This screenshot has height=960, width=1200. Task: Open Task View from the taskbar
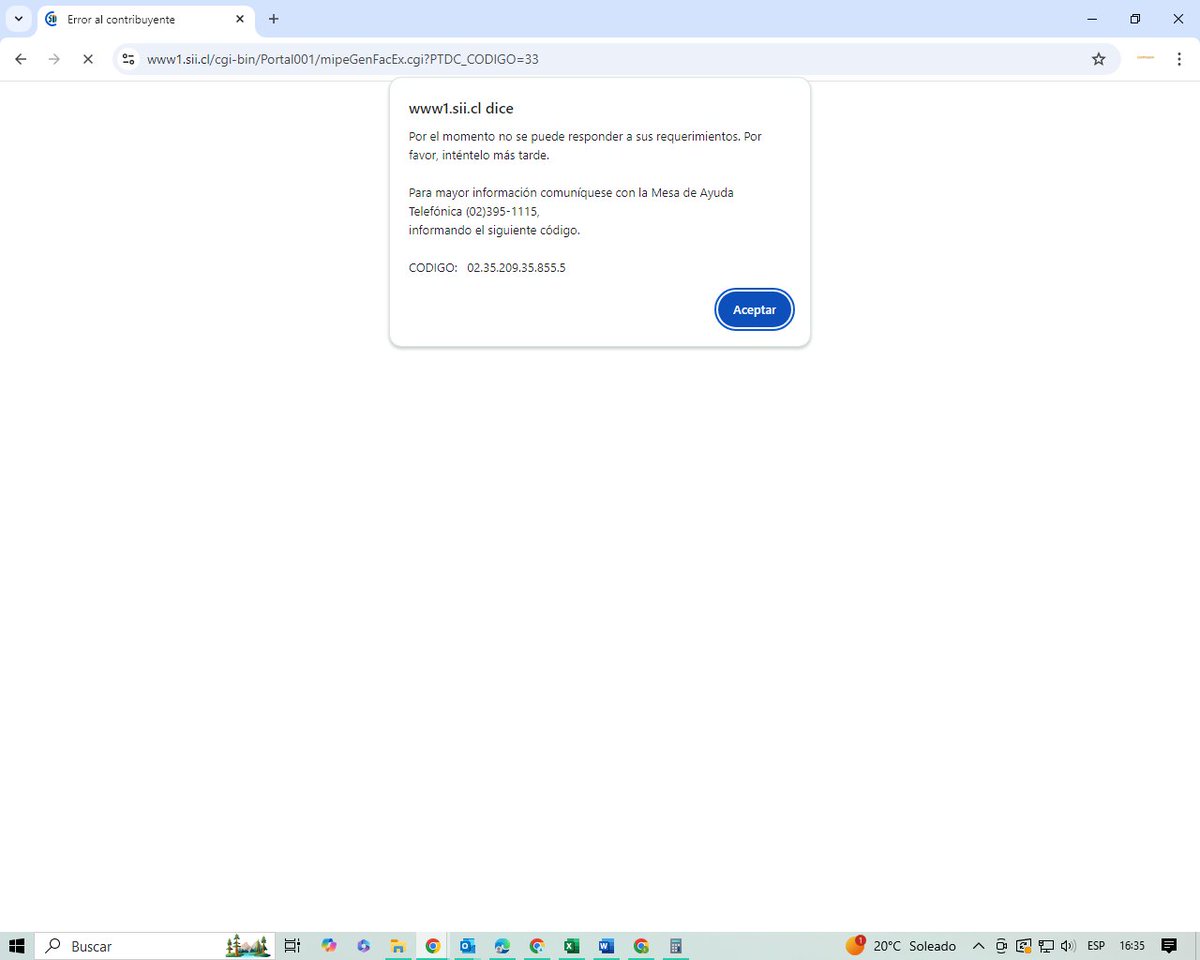tap(292, 945)
